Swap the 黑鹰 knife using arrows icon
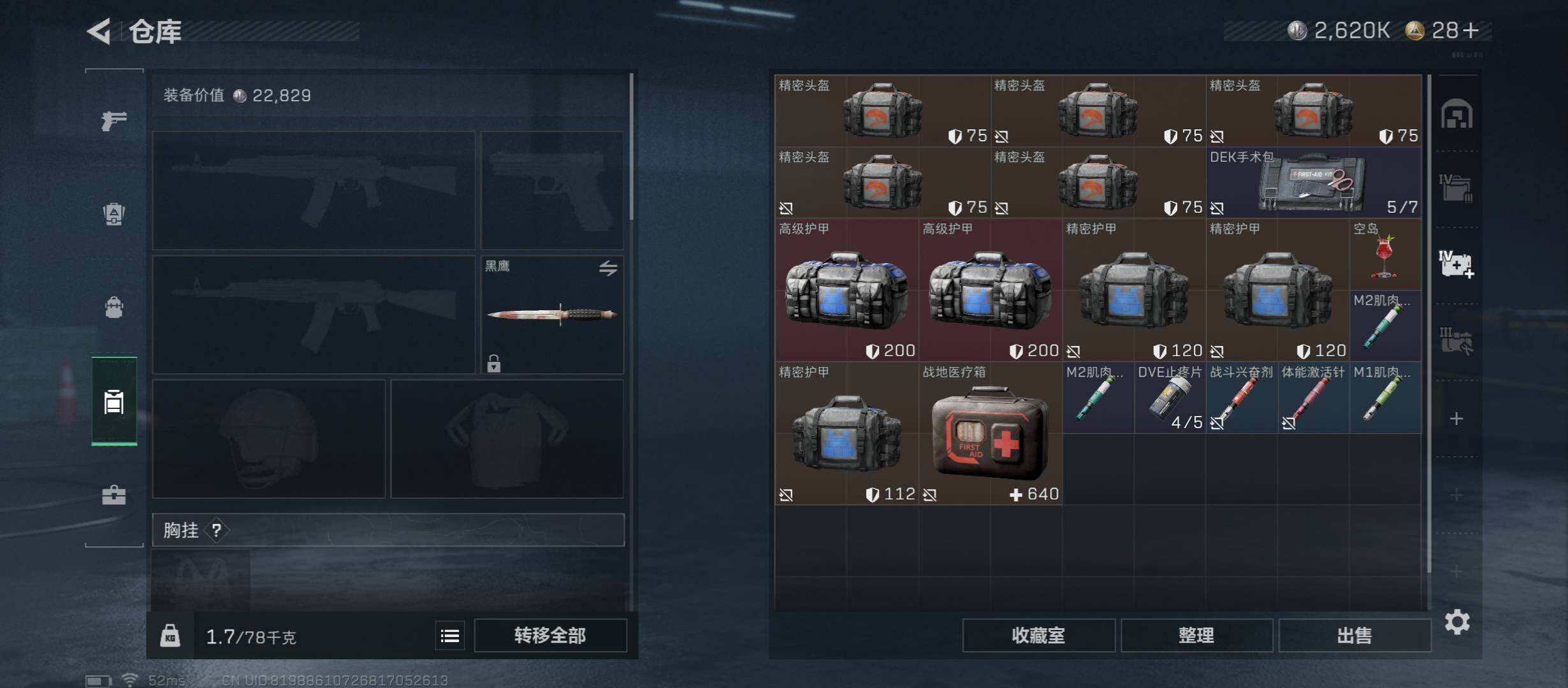Image resolution: width=1568 pixels, height=688 pixels. point(608,268)
